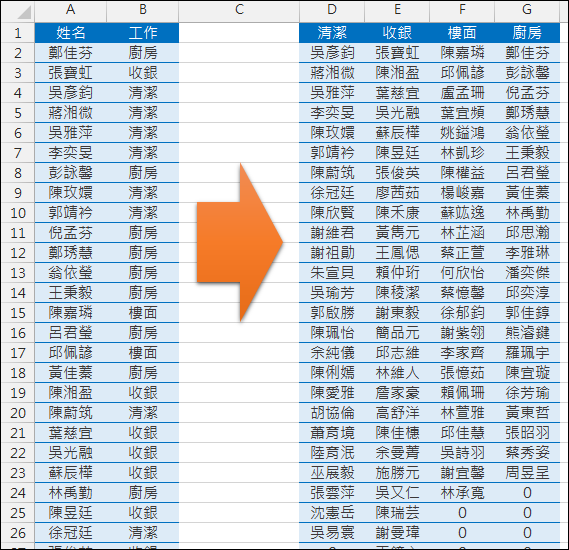Select cell 陳湘盈 in column E
Viewport: 569px width, 550px height.
click(397, 73)
